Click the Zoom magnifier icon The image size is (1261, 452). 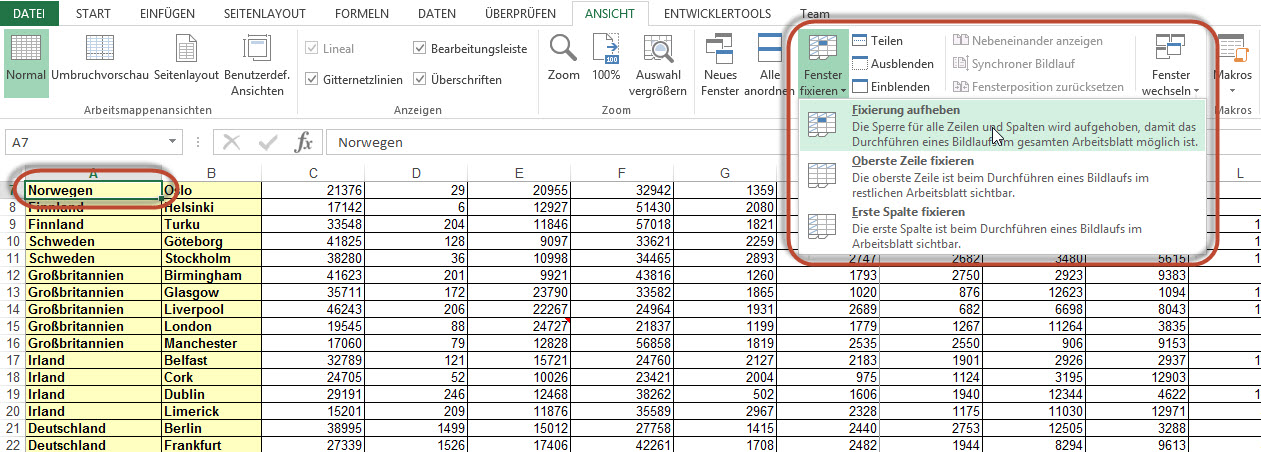coord(564,52)
